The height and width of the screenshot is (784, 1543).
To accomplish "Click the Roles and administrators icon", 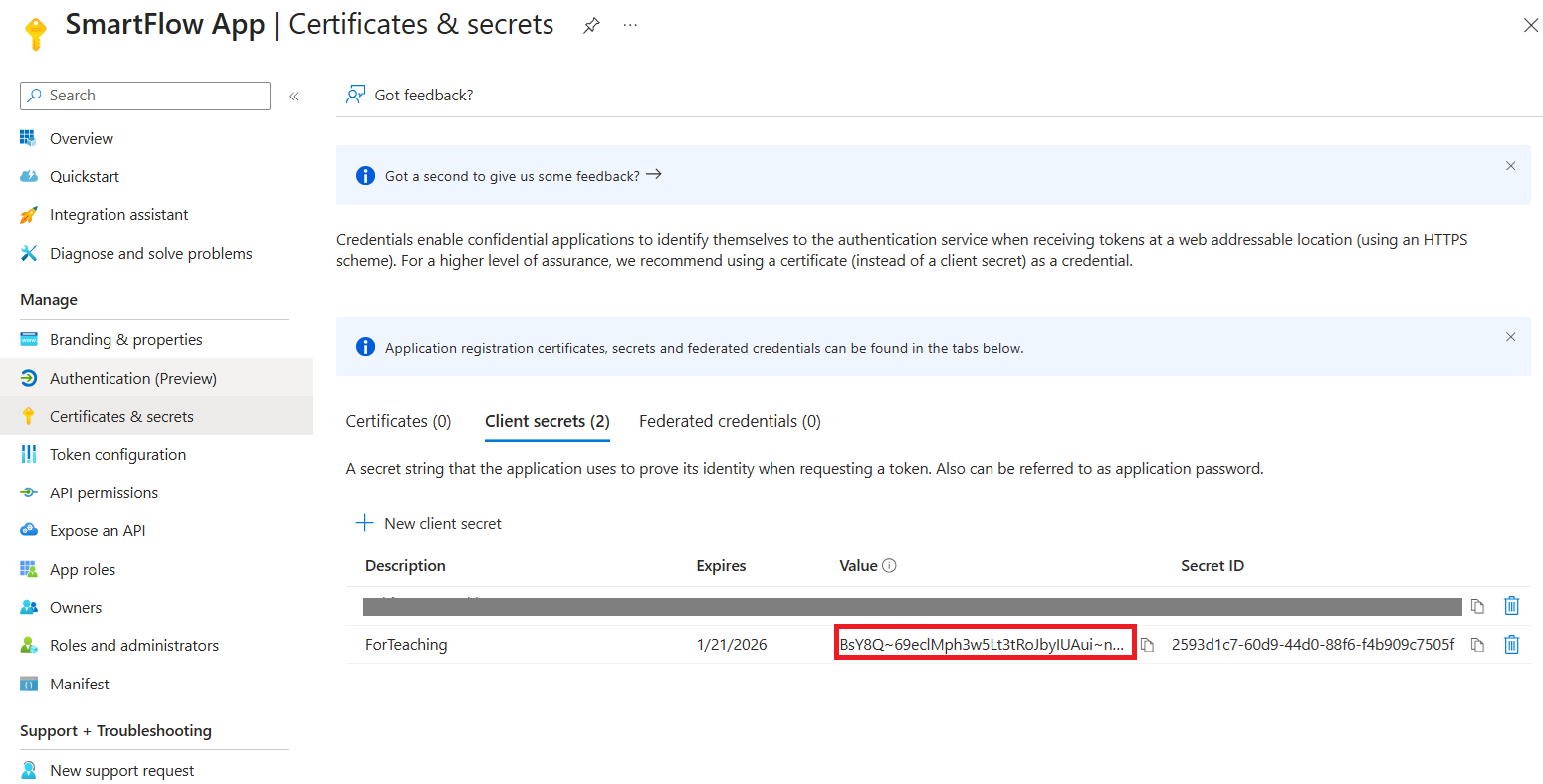I will (x=29, y=645).
